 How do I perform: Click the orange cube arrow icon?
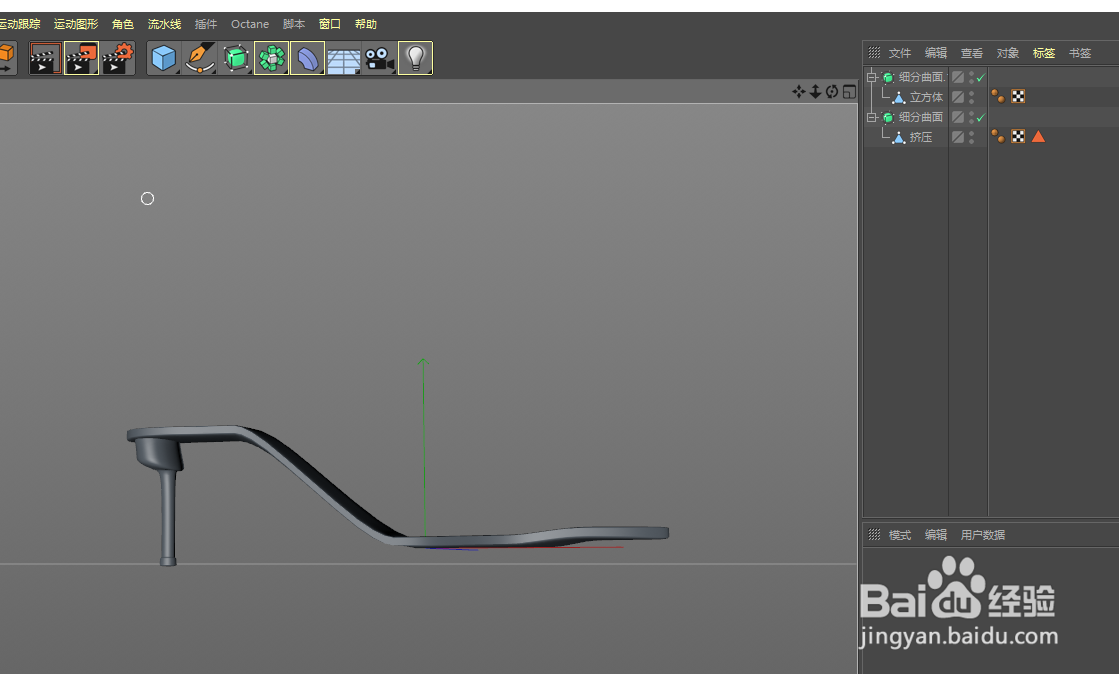pos(7,58)
